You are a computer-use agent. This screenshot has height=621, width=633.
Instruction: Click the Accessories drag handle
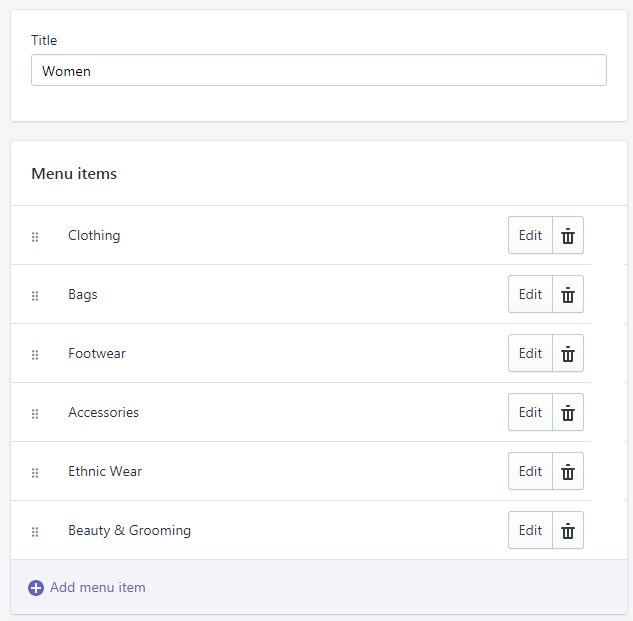tap(35, 414)
